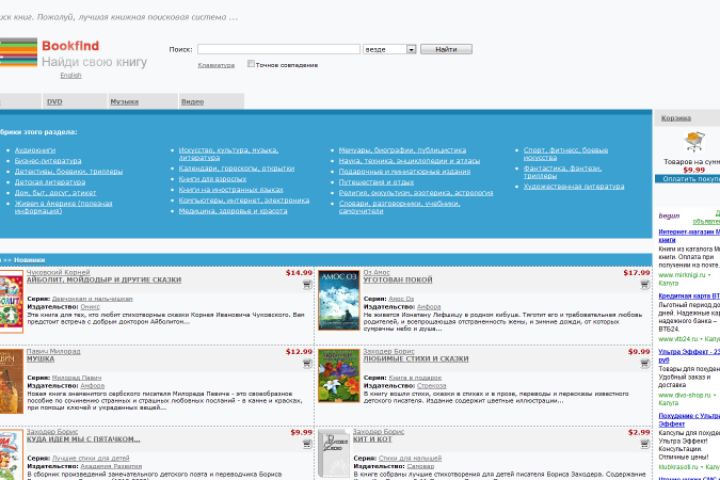Open 'Медицина, здоровье и красота' category

[233, 211]
